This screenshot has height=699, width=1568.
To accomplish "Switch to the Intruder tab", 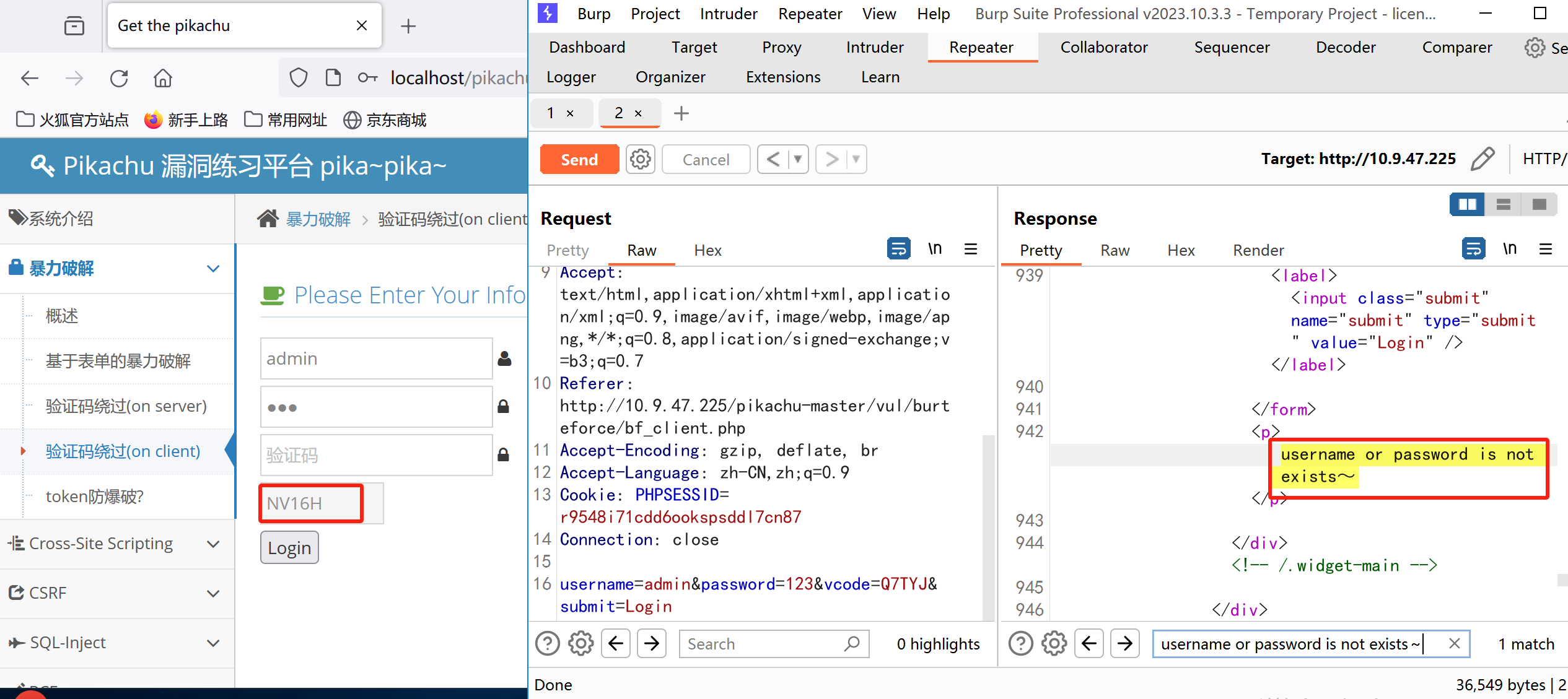I will click(x=874, y=47).
